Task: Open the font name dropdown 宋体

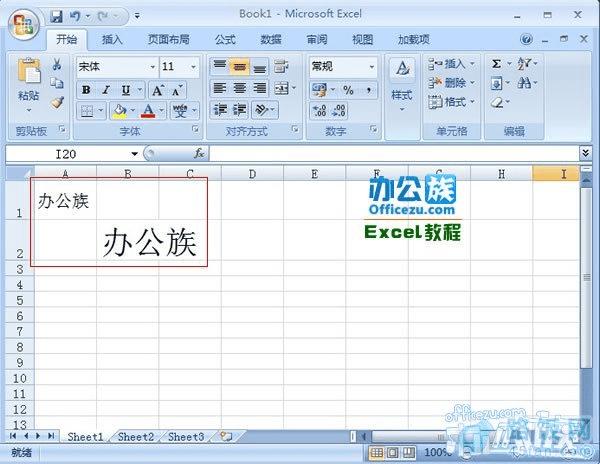Action: point(152,67)
